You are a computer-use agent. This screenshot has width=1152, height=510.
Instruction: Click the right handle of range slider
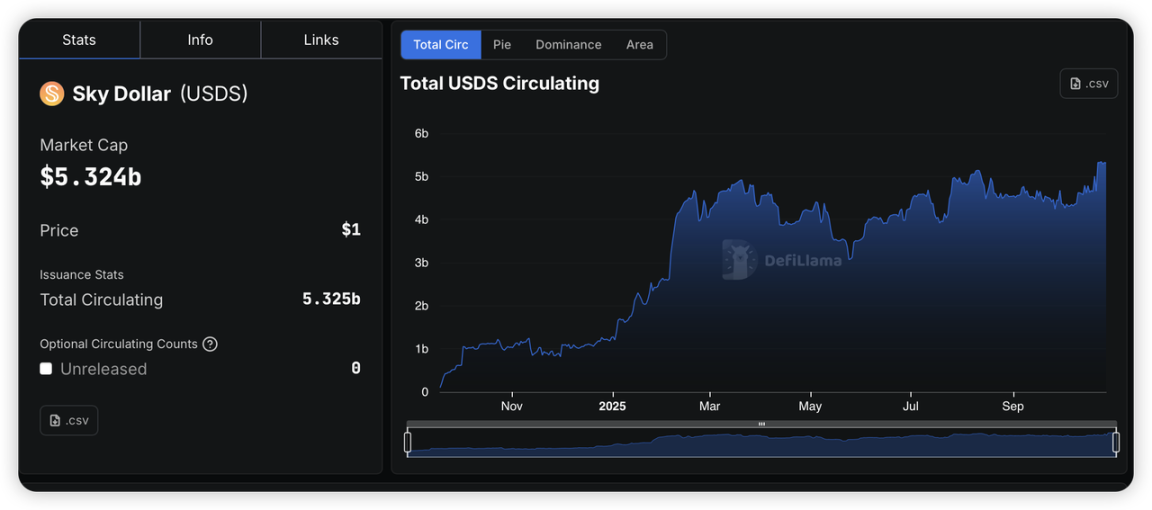(x=1116, y=442)
